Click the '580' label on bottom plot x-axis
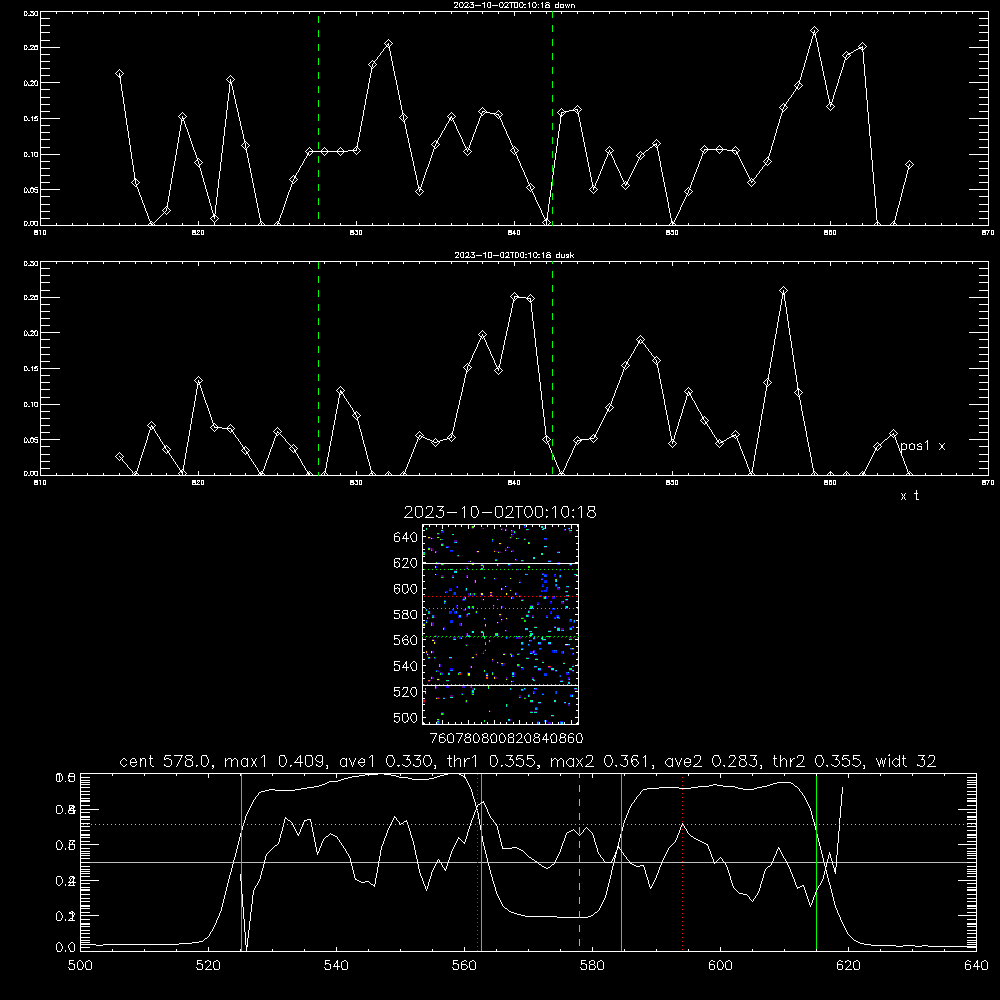Viewport: 1000px width, 1000px height. 592,966
